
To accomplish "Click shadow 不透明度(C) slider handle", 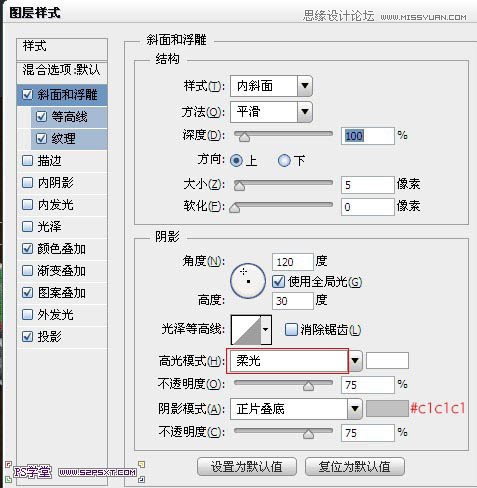I will (308, 434).
